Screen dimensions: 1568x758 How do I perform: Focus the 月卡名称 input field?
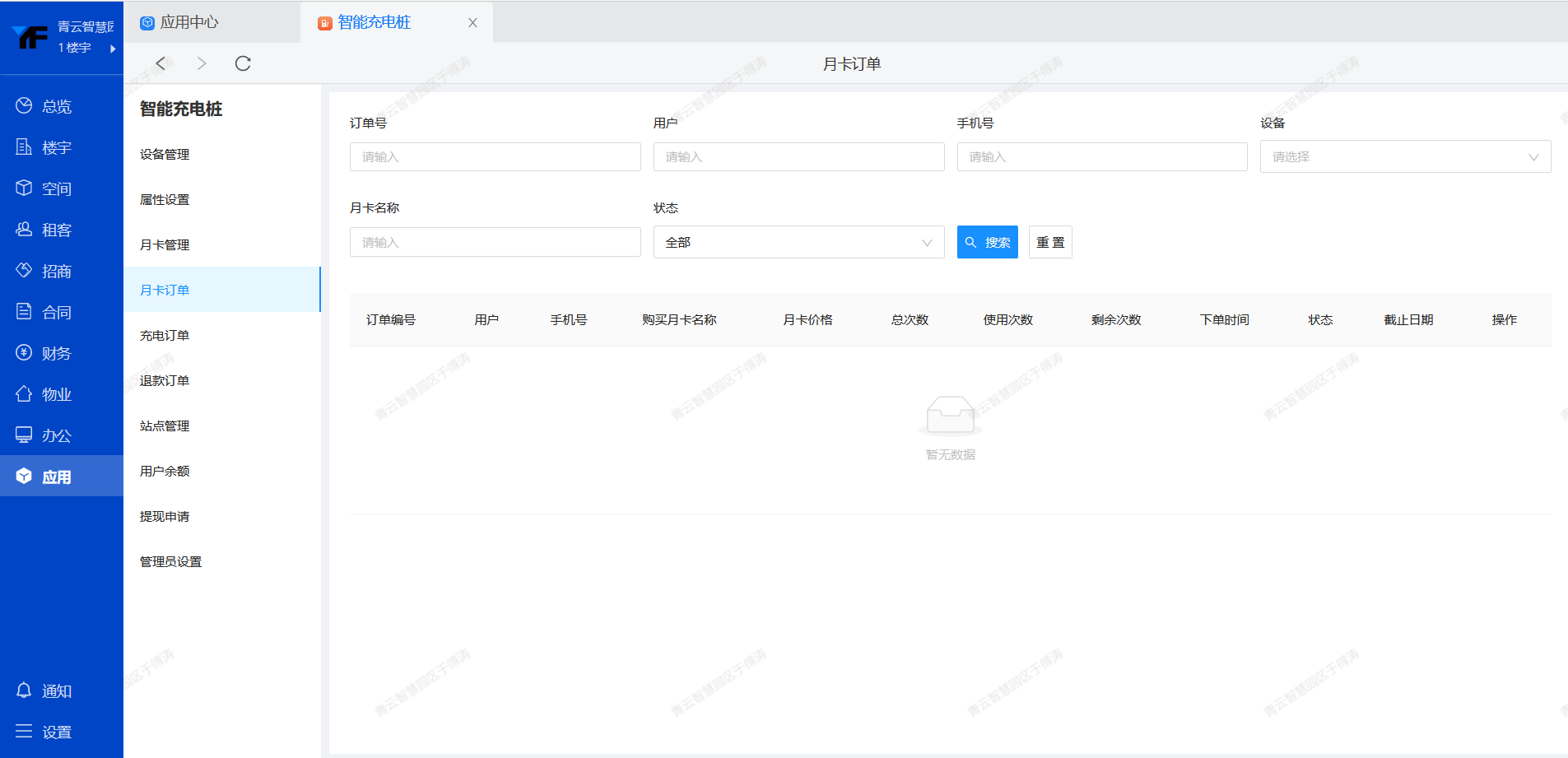[x=495, y=242]
